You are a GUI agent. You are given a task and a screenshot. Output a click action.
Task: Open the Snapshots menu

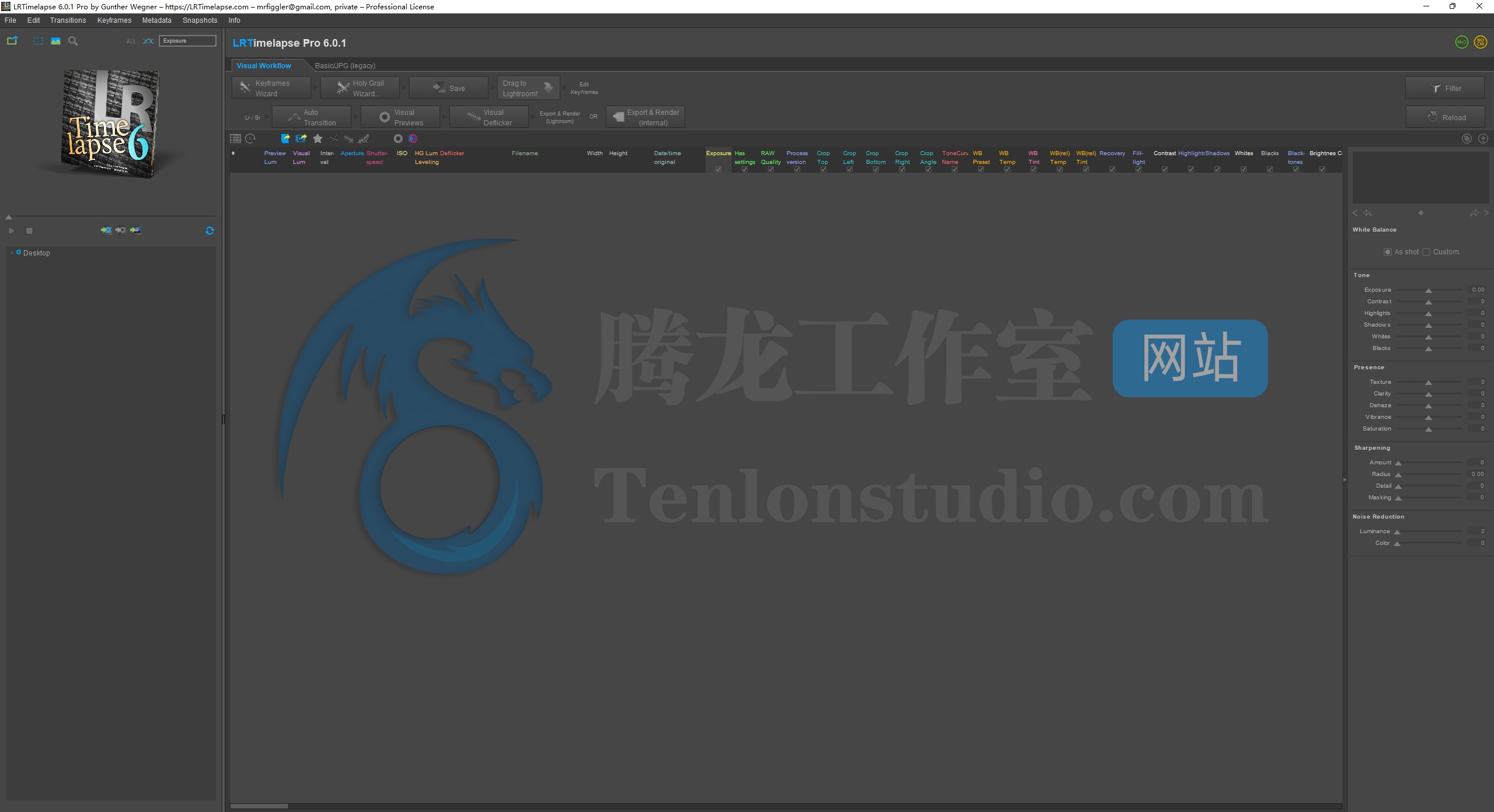[x=200, y=20]
